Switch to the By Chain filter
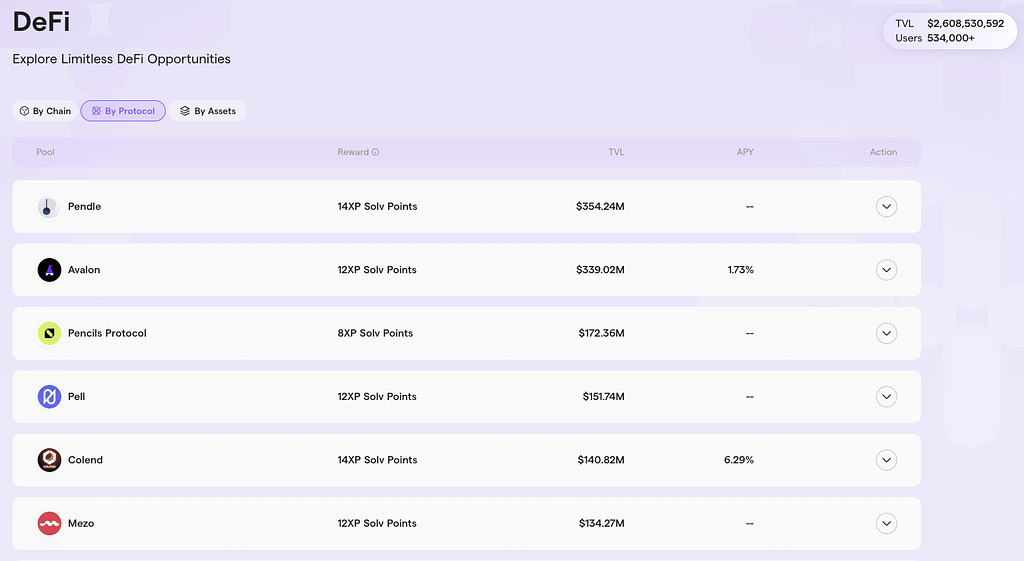1024x561 pixels. point(45,111)
